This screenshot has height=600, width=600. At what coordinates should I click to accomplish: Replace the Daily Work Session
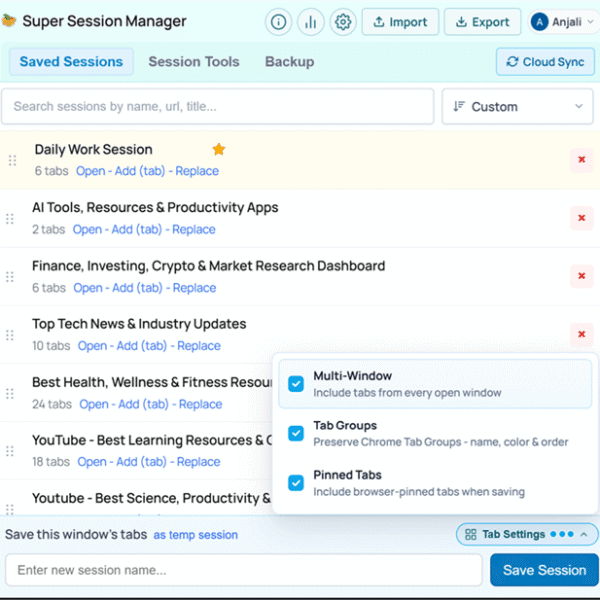197,171
